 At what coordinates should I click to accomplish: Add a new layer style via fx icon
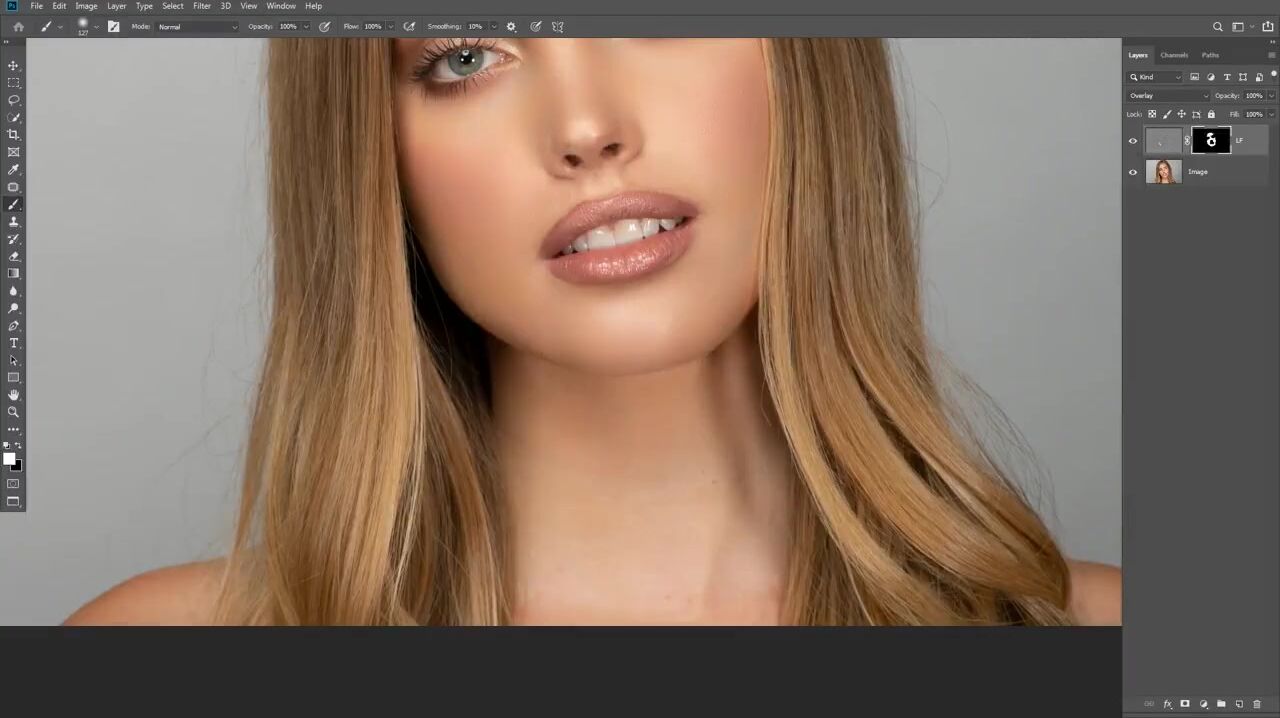click(x=1167, y=704)
